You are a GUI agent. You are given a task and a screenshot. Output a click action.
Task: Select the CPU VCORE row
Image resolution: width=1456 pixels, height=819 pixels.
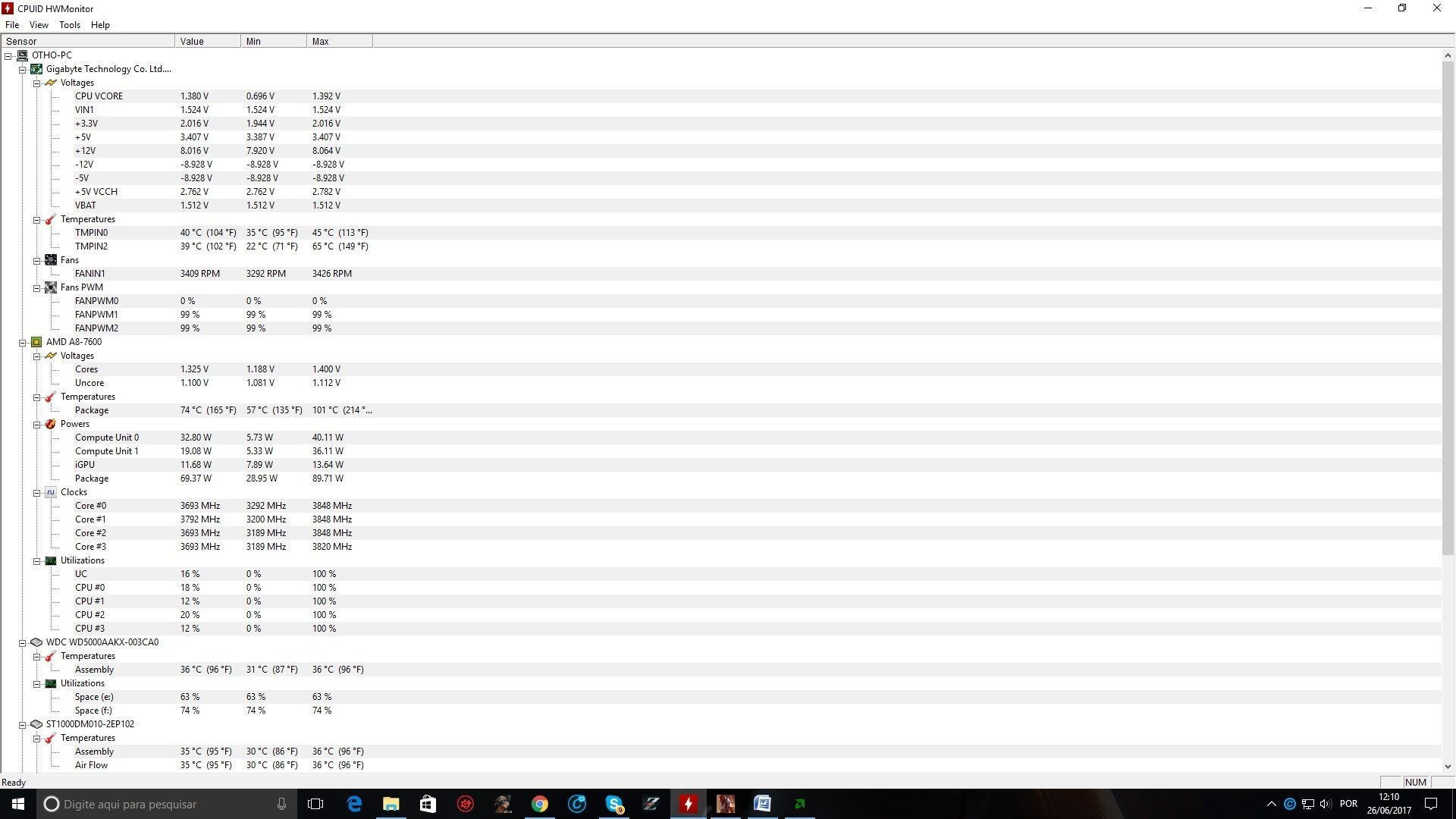[x=720, y=96]
